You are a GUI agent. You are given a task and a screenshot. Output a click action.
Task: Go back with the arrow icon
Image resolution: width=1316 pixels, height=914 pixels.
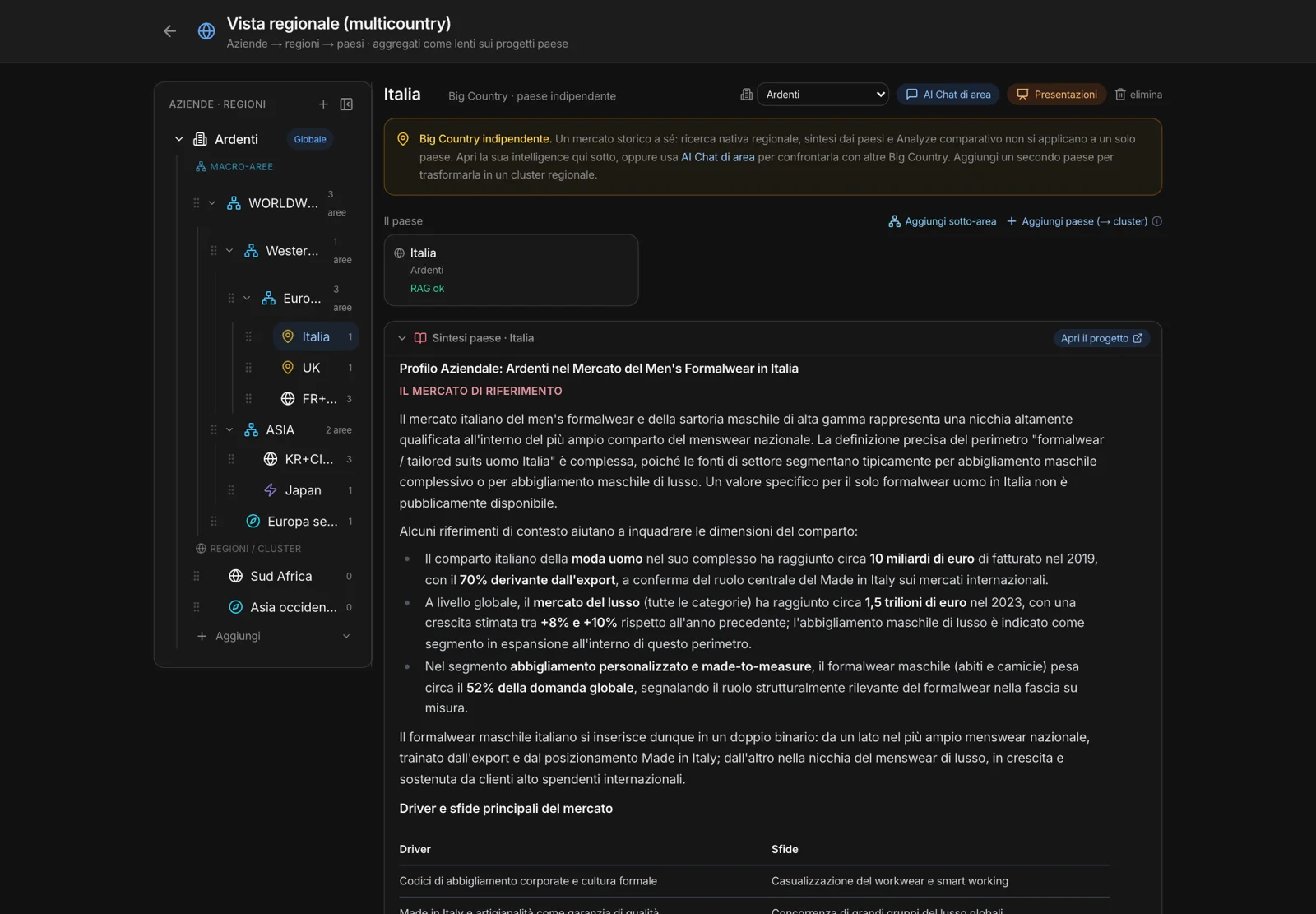(169, 31)
